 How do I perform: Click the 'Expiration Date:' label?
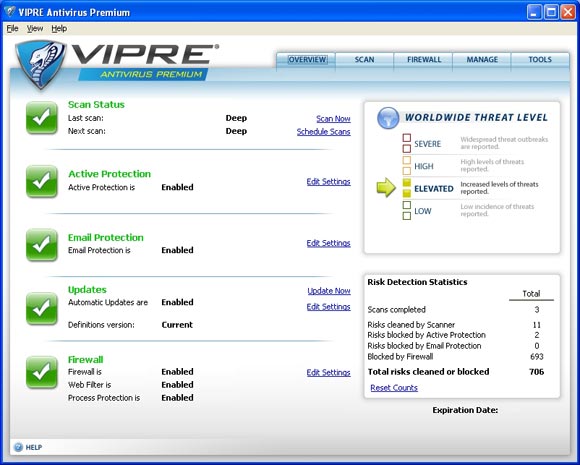point(465,410)
